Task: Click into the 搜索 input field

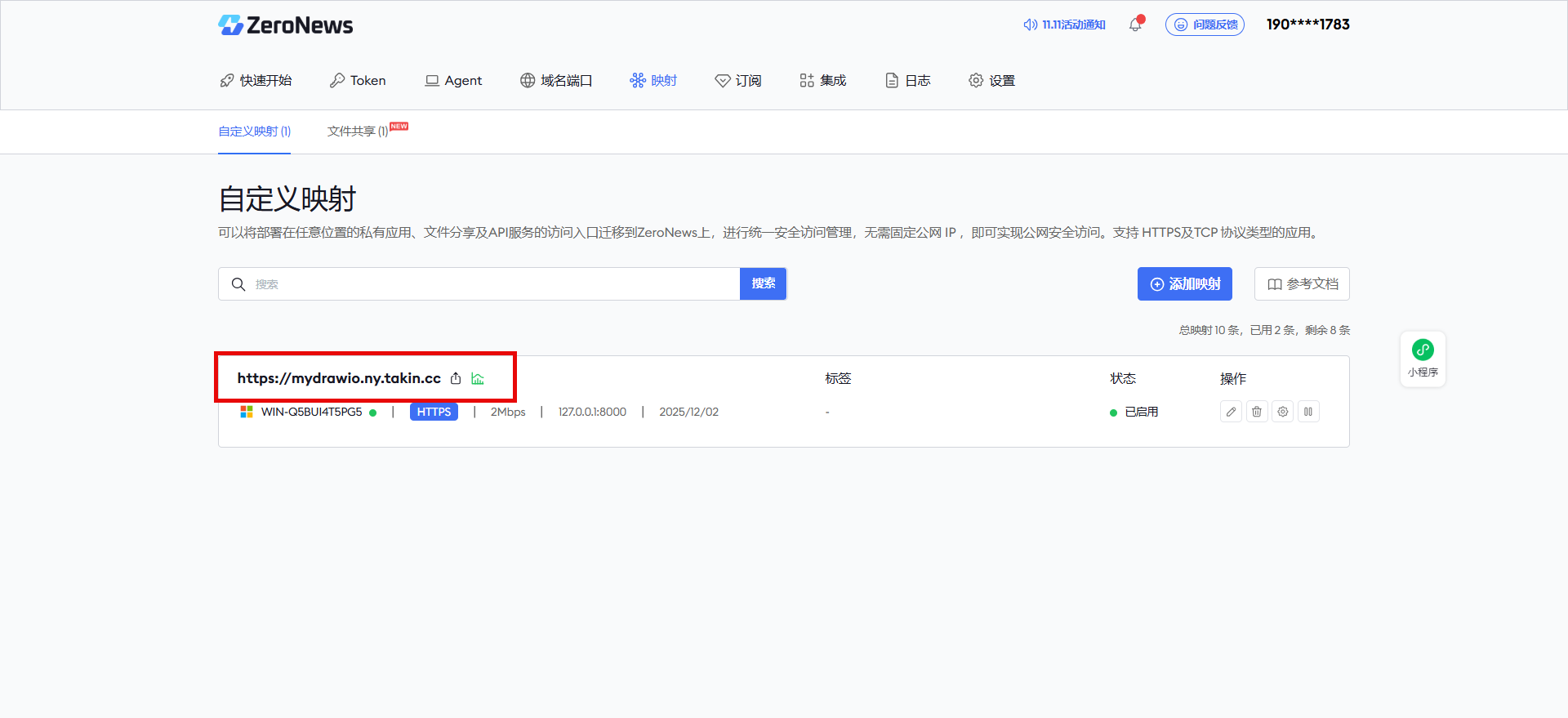Action: (490, 283)
